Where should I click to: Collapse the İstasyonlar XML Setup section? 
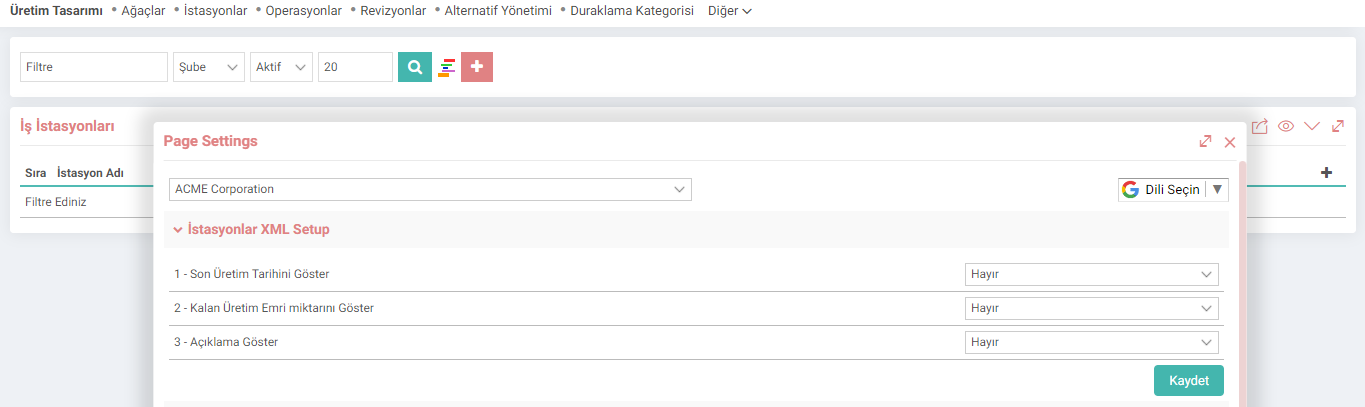coord(252,229)
